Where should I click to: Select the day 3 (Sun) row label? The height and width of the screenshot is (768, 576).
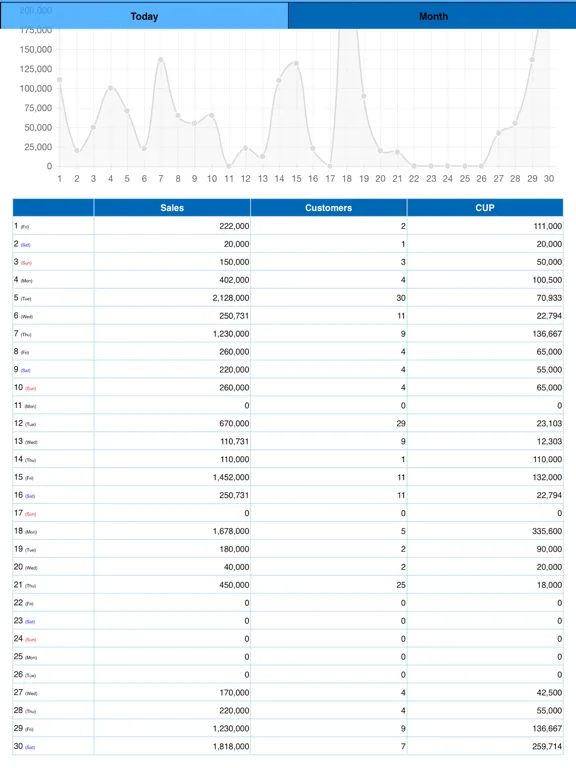[x=23, y=262]
